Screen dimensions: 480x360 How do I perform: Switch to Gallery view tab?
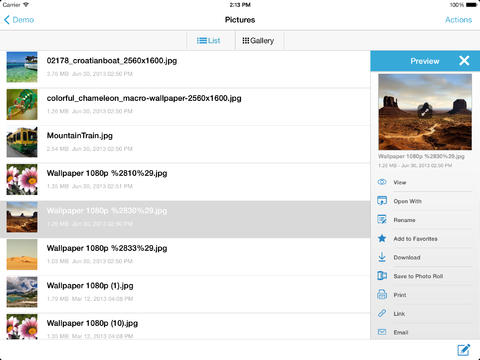pyautogui.click(x=258, y=41)
